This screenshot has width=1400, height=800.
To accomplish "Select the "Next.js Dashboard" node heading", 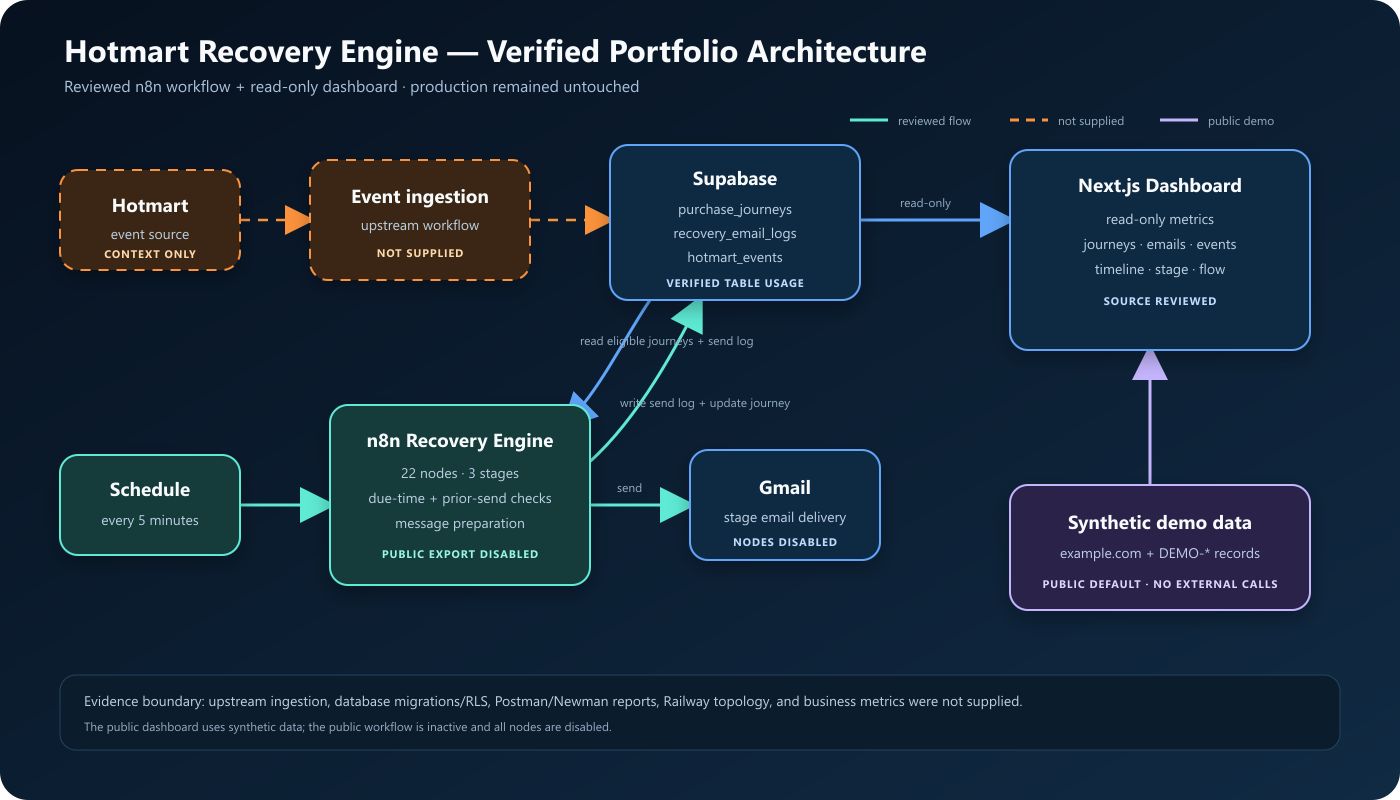I will [1160, 186].
